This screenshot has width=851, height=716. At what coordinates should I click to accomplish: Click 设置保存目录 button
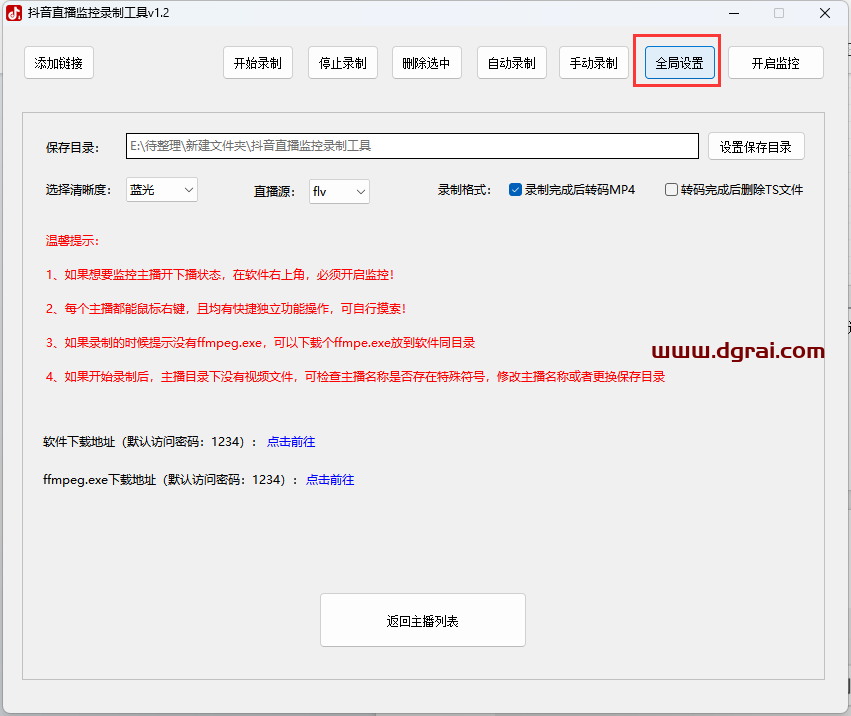756,147
